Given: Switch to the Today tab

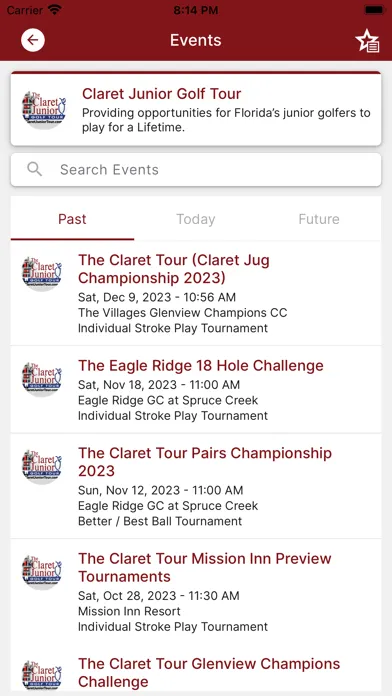Looking at the screenshot, I should pyautogui.click(x=196, y=219).
